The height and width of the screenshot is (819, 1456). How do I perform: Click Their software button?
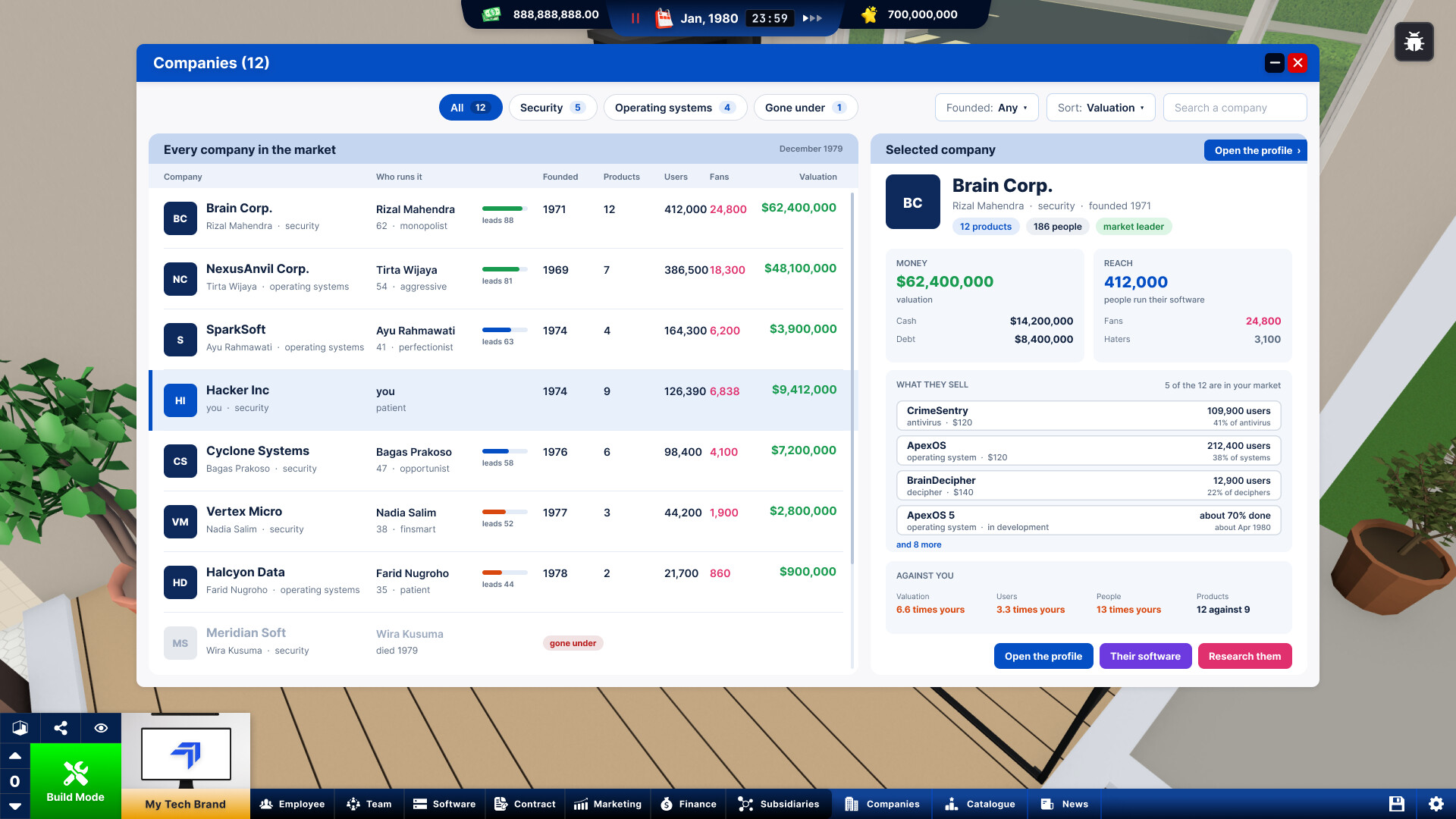coord(1145,656)
